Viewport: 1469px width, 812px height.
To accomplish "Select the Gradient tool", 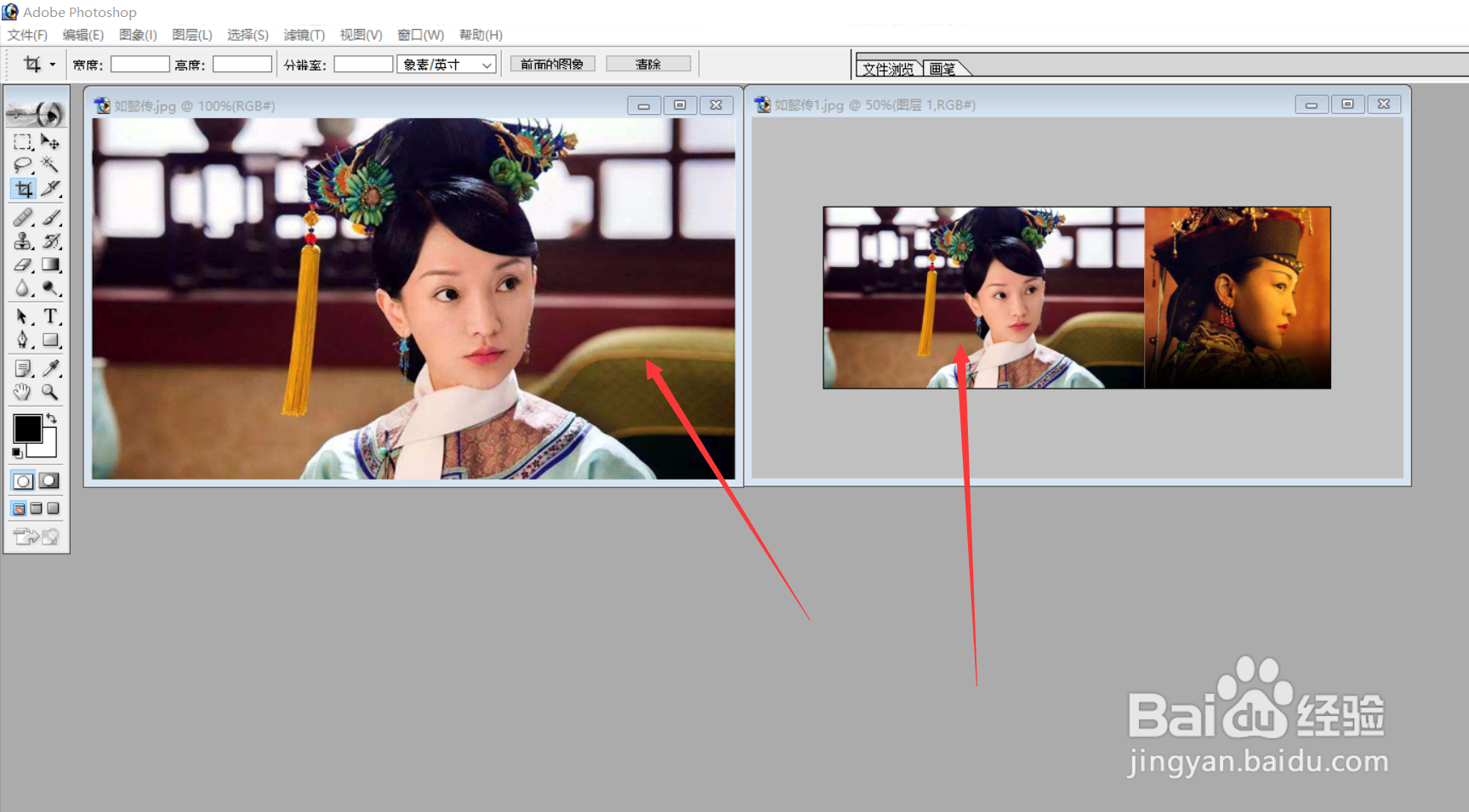I will pos(50,265).
